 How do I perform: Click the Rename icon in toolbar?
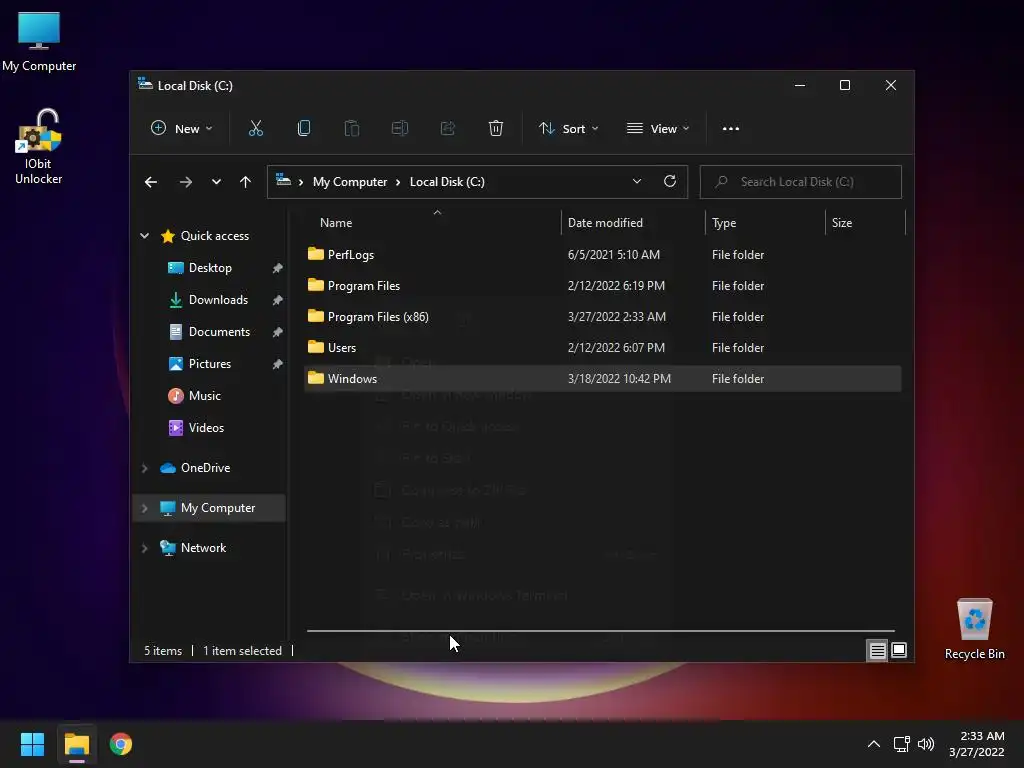pos(400,129)
